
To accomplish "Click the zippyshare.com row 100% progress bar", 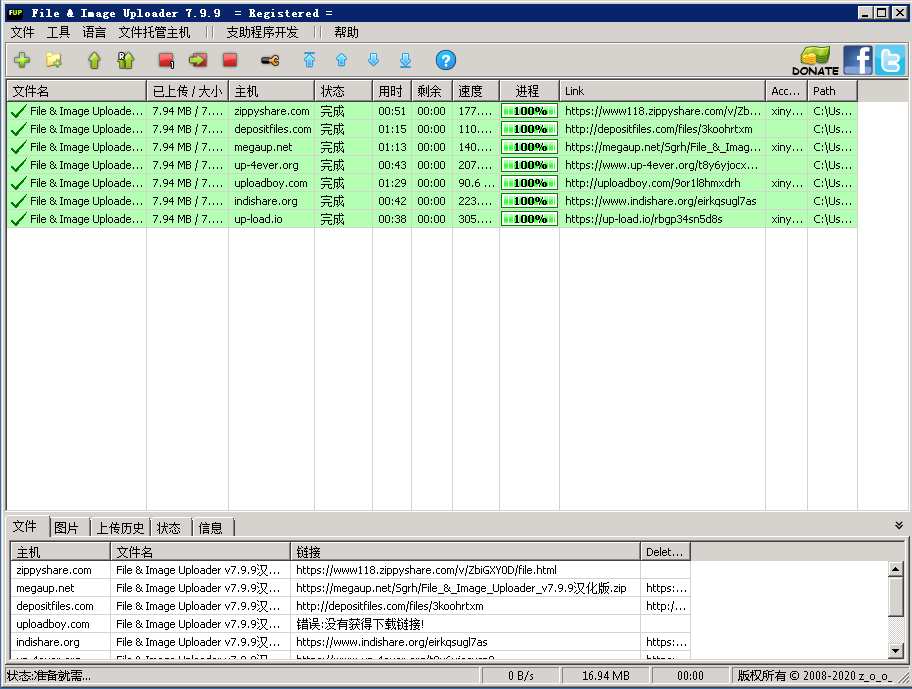I will pyautogui.click(x=529, y=111).
